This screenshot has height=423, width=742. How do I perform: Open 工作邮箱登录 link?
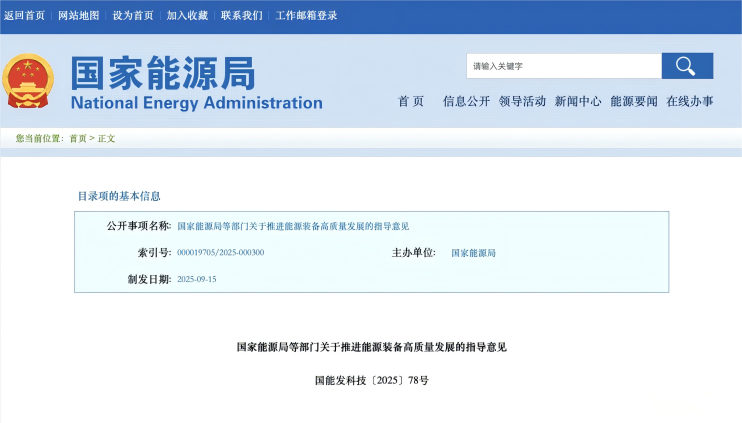306,15
